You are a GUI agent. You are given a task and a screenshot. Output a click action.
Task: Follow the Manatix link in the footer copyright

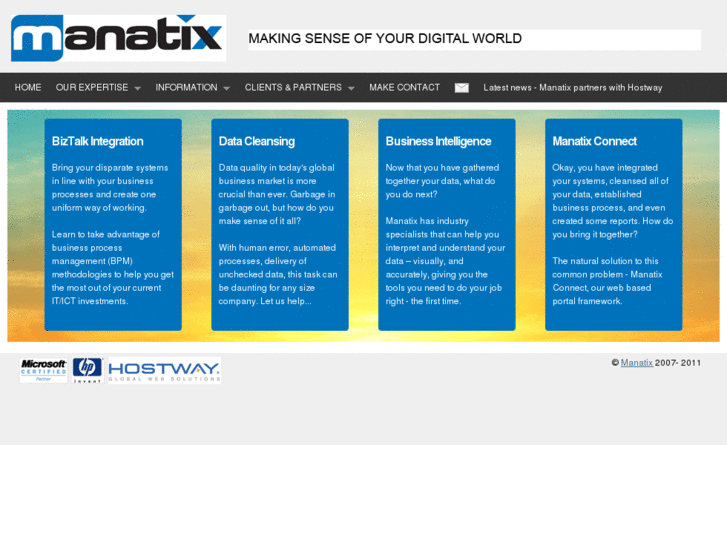[637, 363]
